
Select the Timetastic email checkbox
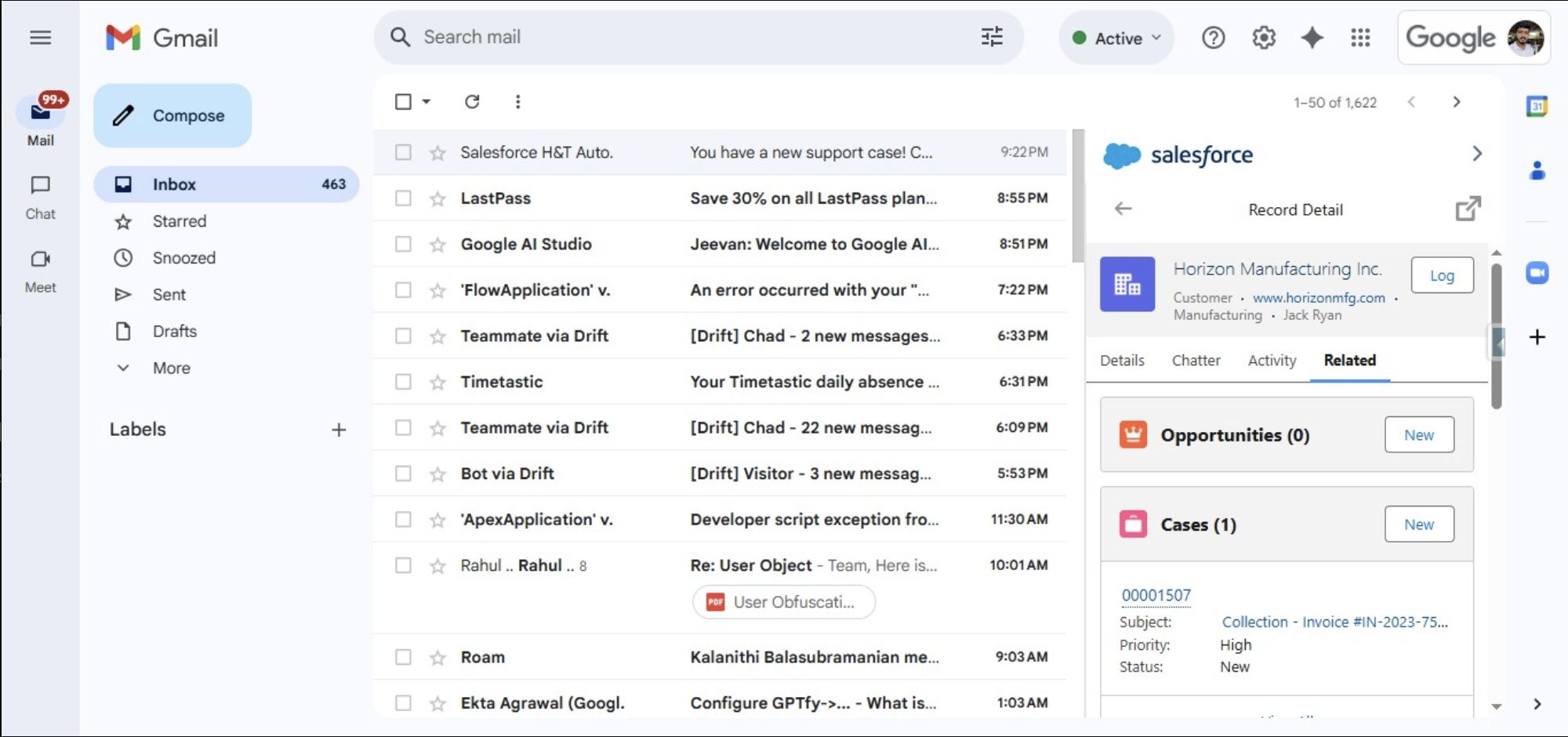coord(403,382)
